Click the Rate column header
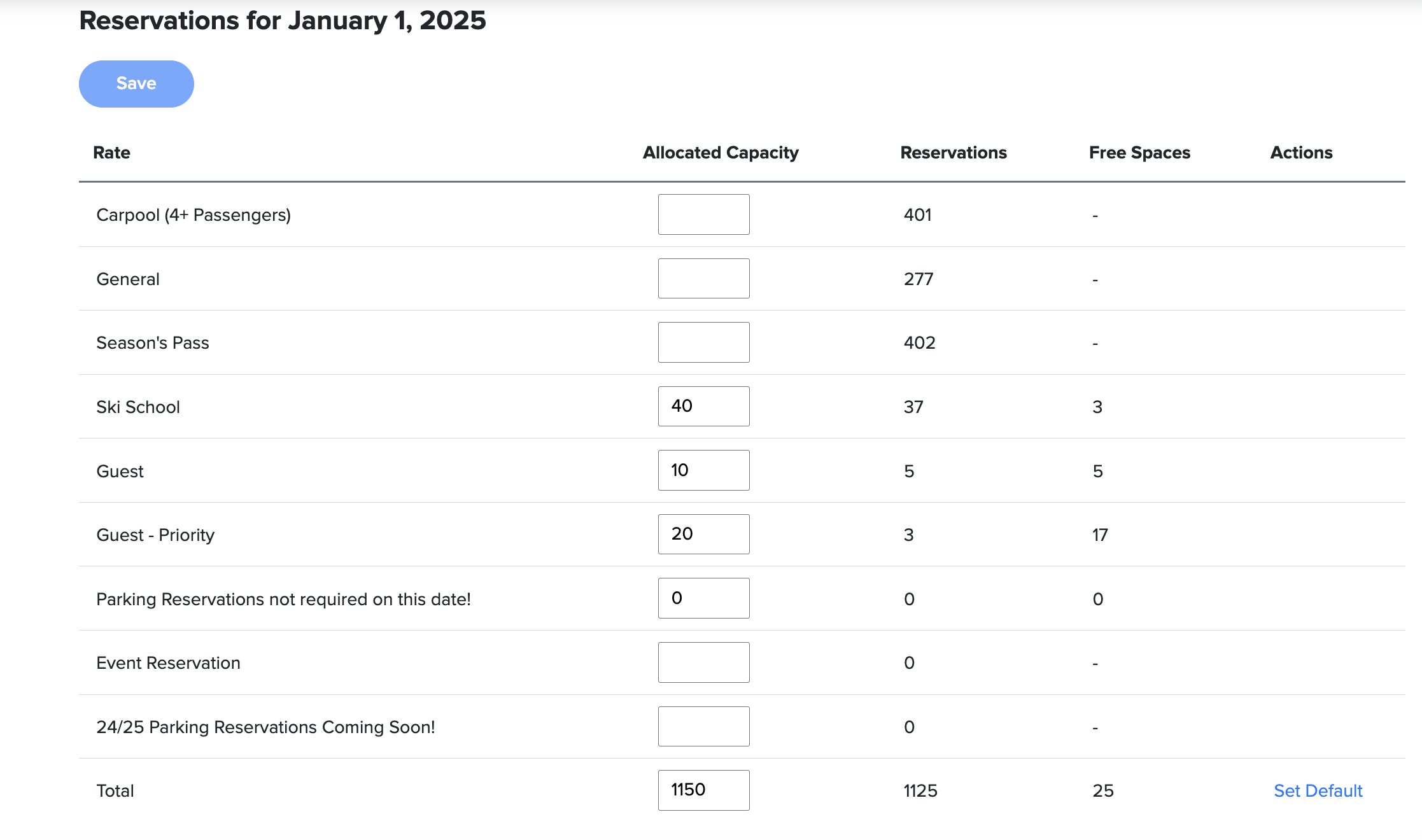Image resolution: width=1422 pixels, height=840 pixels. [x=112, y=152]
